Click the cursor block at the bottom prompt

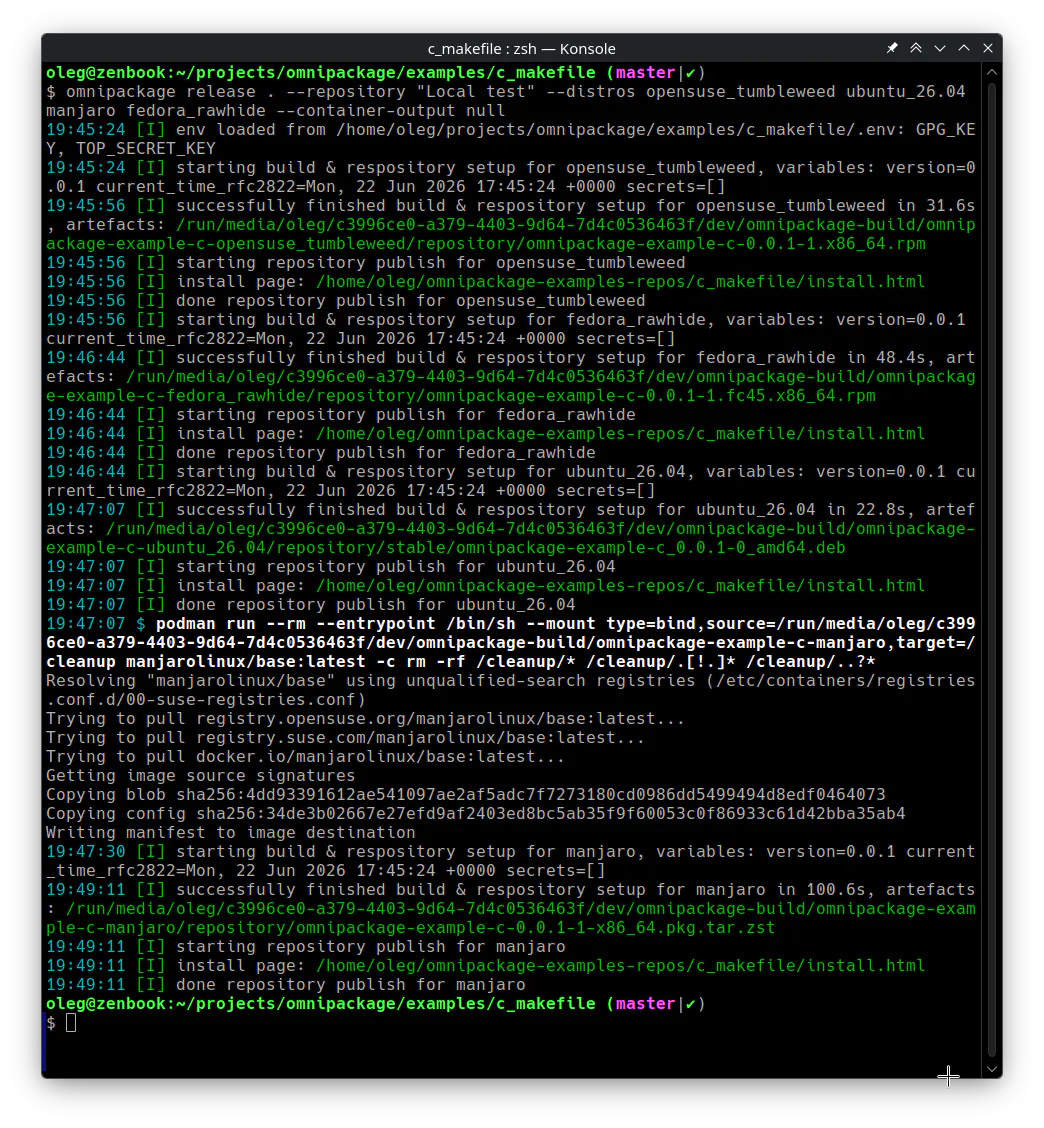(x=71, y=1022)
